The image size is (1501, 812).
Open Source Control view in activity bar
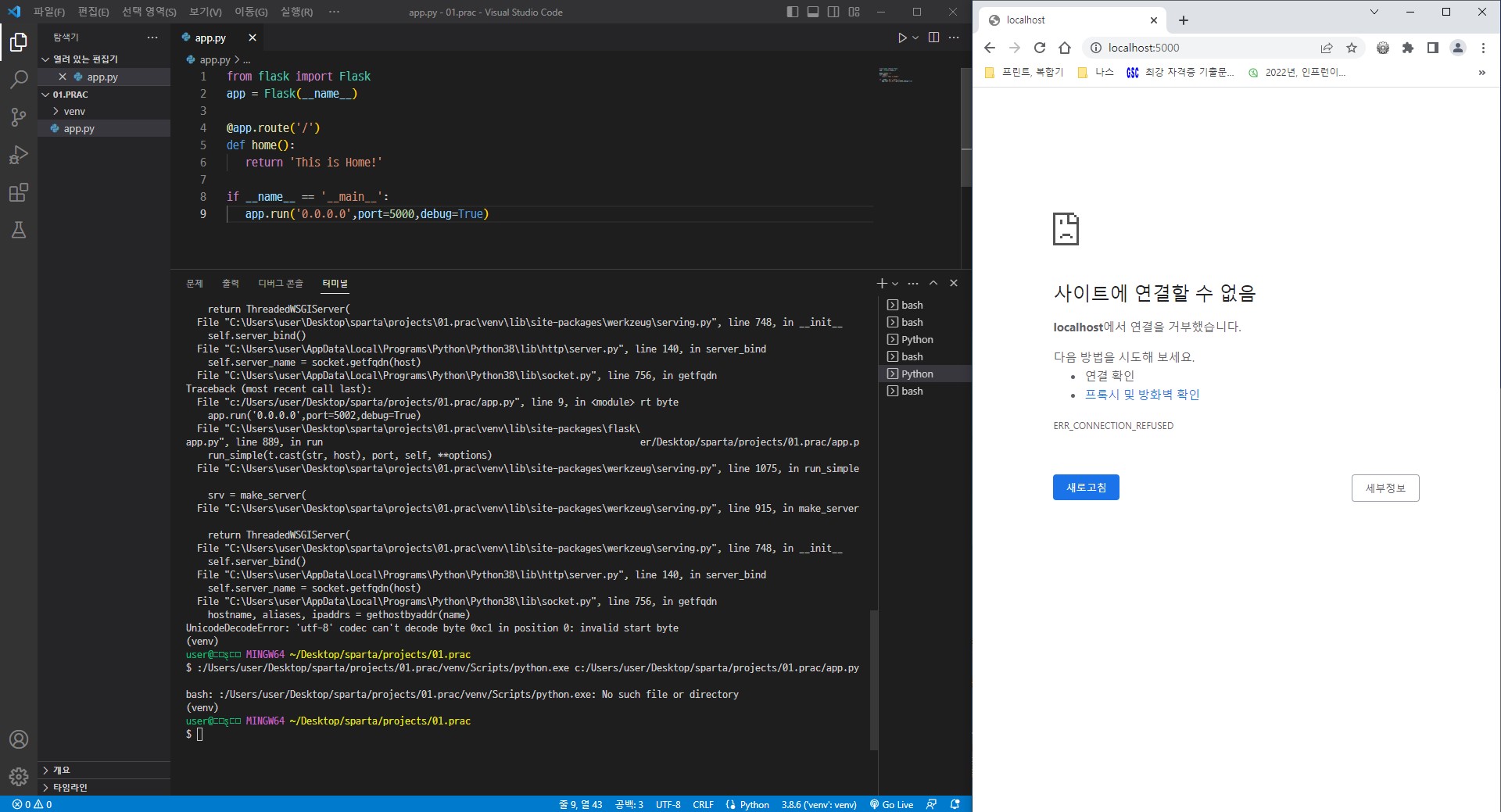click(x=19, y=117)
